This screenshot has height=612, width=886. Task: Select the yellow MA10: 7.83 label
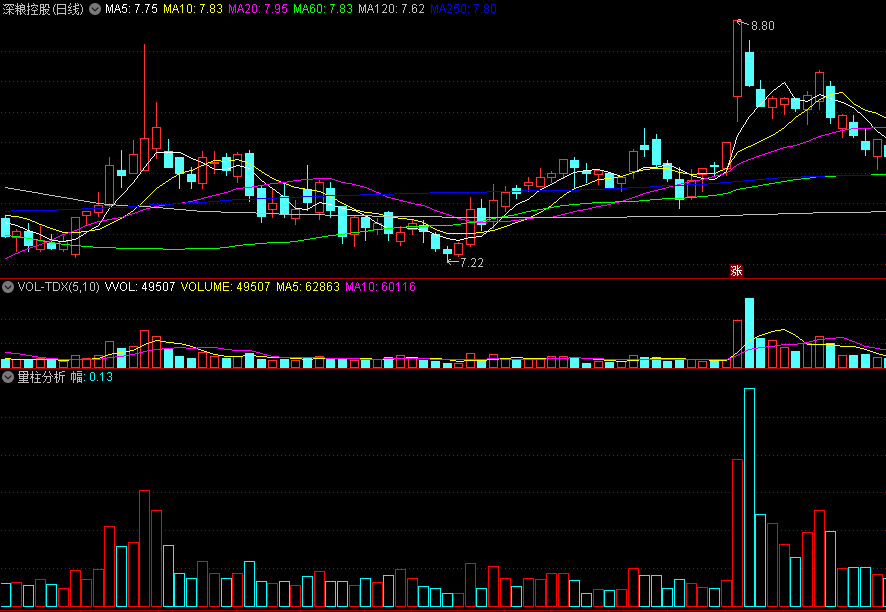pos(193,9)
